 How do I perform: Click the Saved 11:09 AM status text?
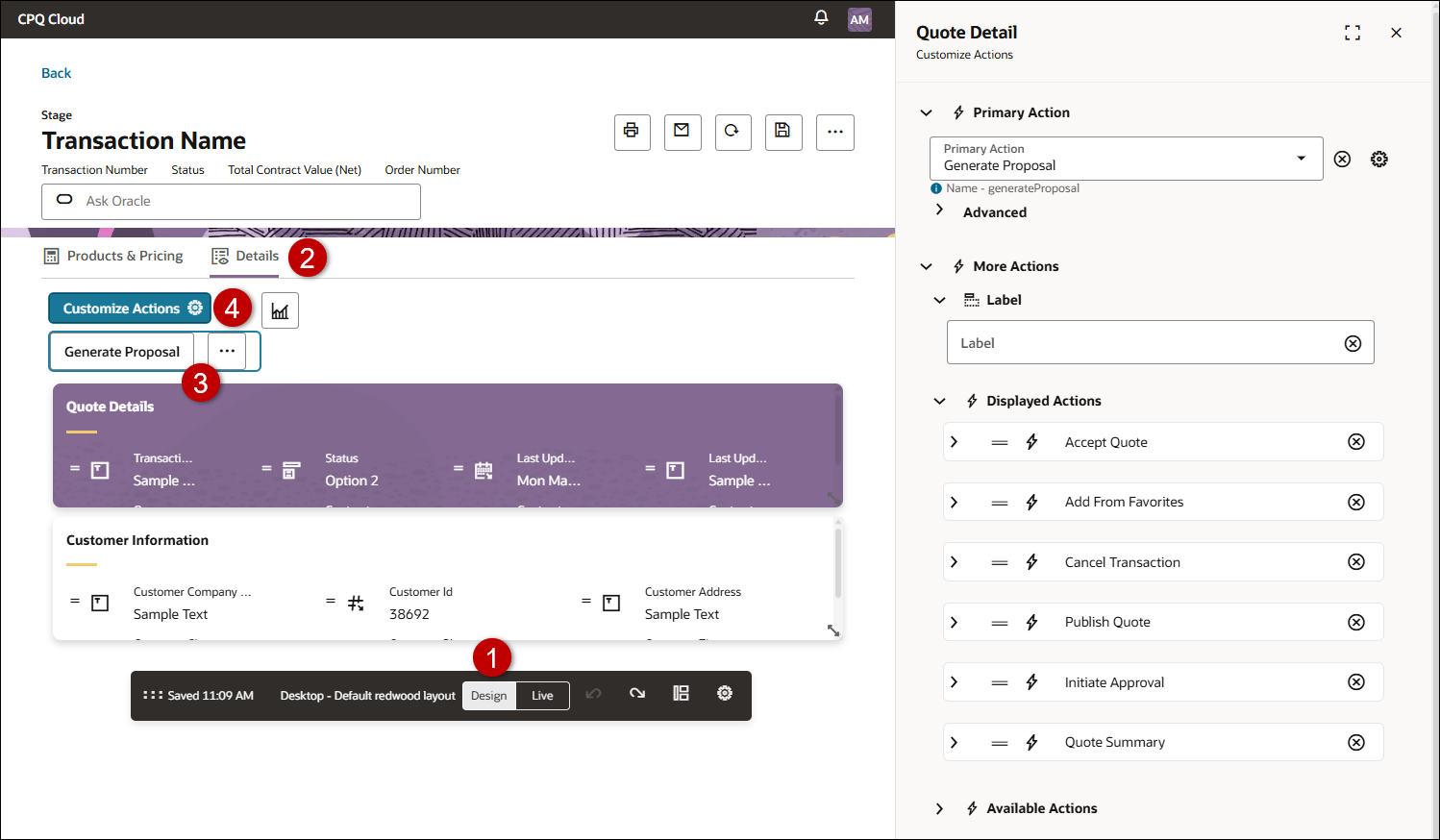click(211, 696)
